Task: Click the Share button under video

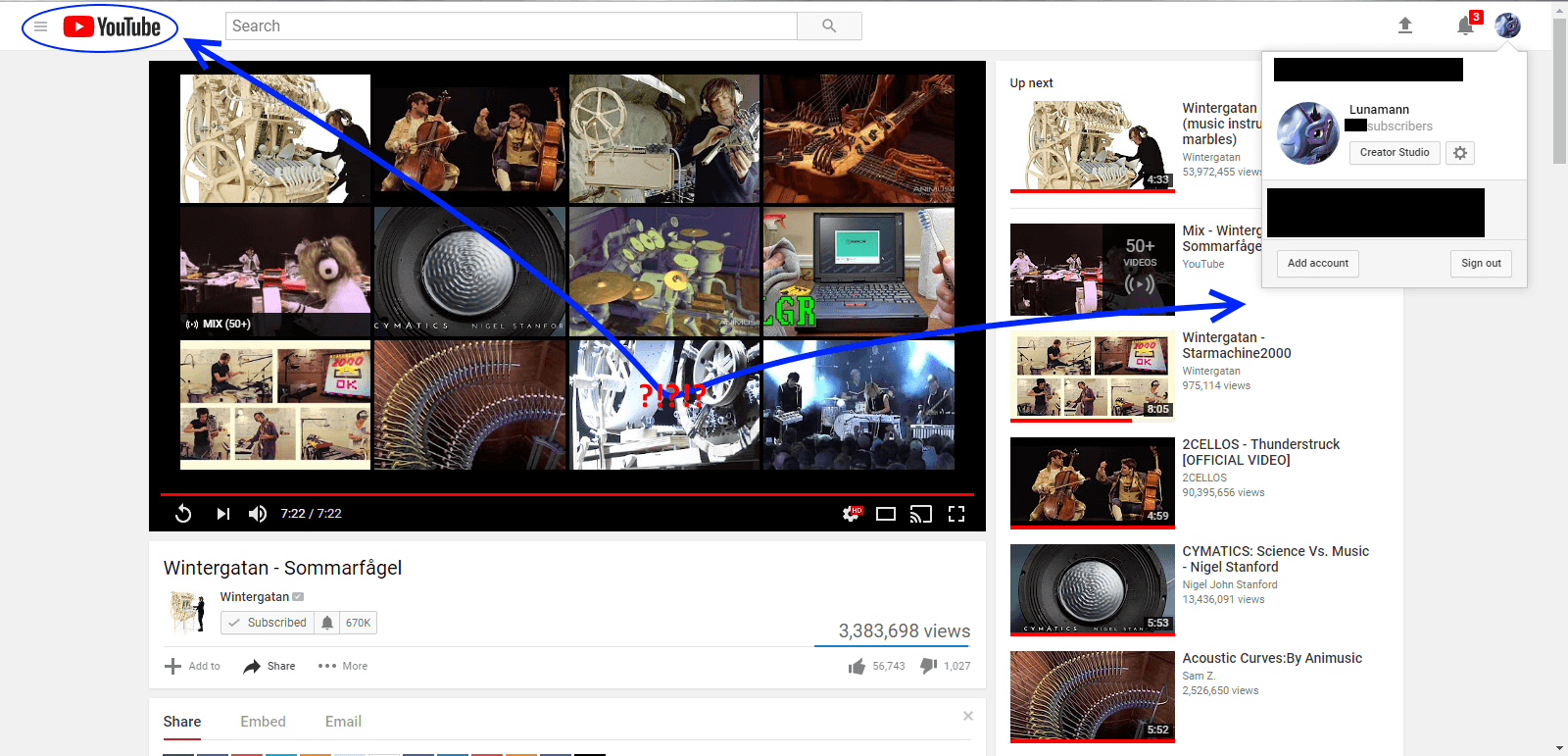Action: click(269, 666)
